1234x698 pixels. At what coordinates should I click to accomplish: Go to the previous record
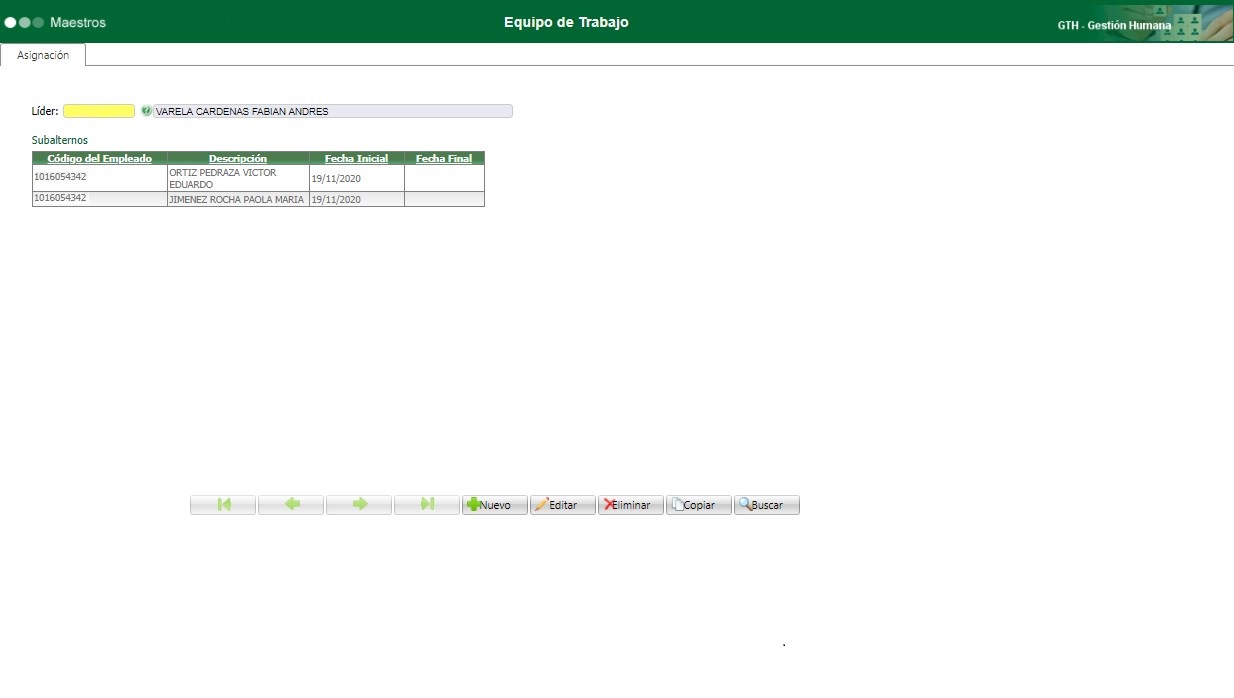[x=291, y=505]
